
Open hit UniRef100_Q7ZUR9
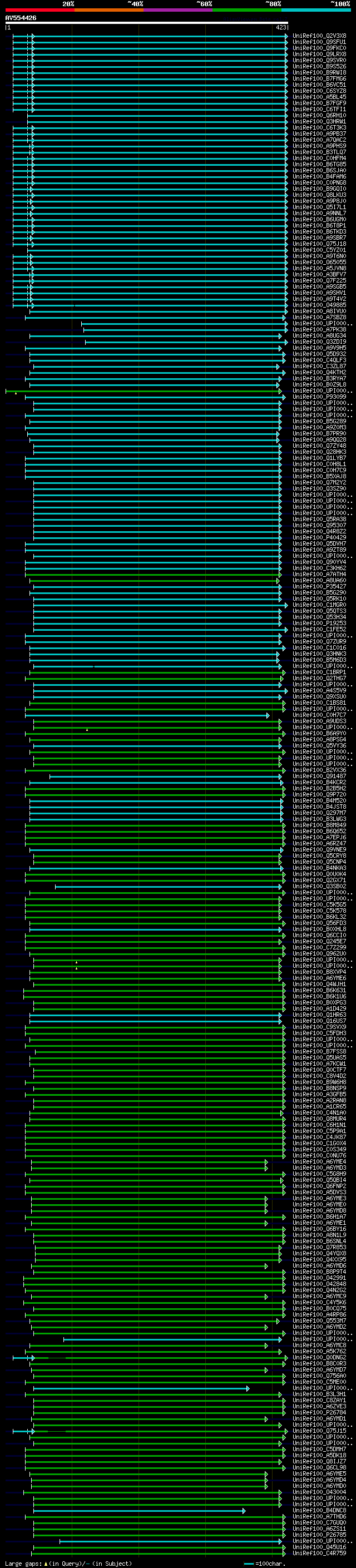pyautogui.click(x=319, y=641)
